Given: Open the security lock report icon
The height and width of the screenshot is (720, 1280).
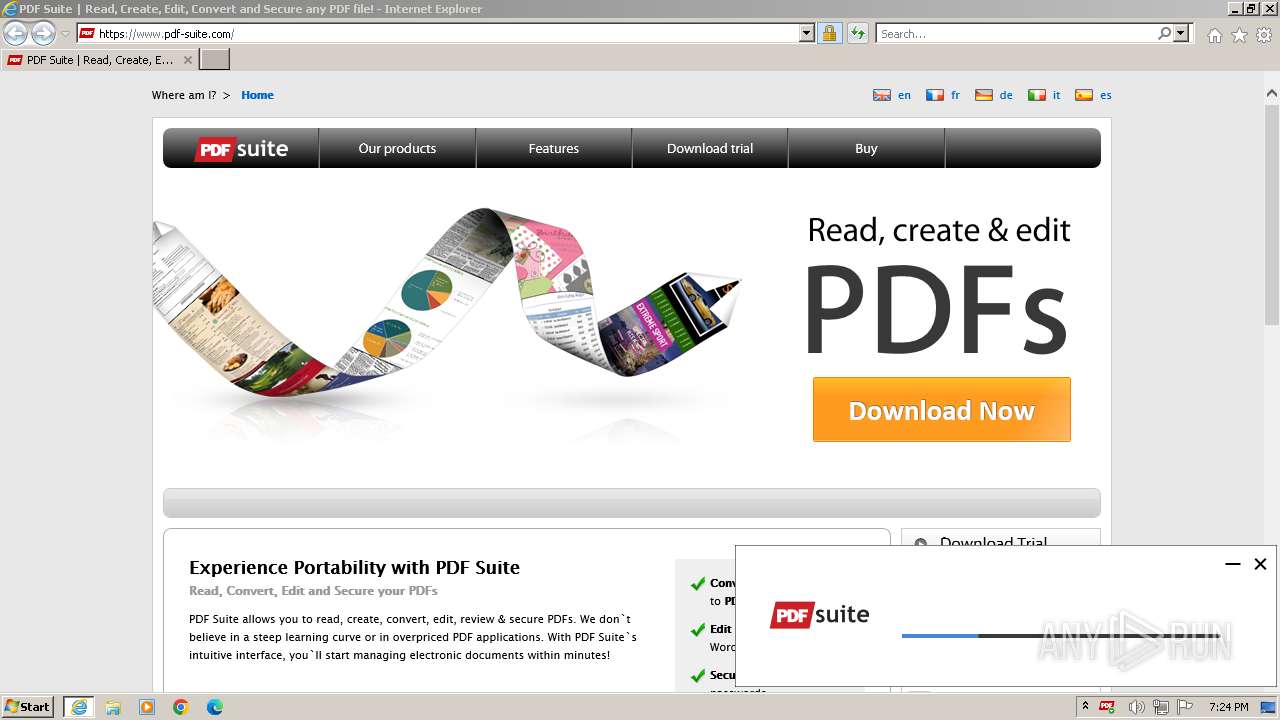Looking at the screenshot, I should point(829,34).
